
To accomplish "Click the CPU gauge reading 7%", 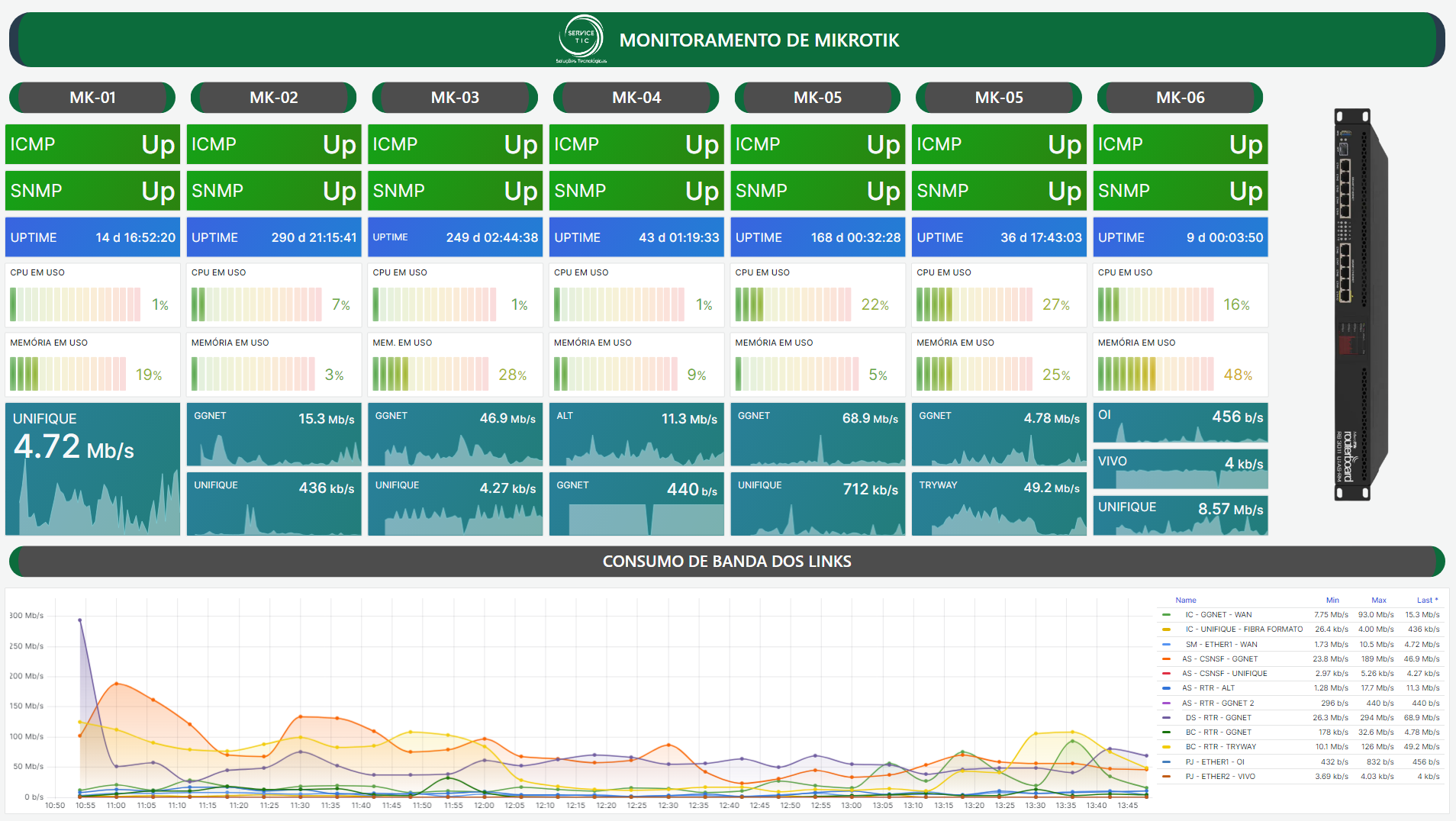I will click(274, 295).
